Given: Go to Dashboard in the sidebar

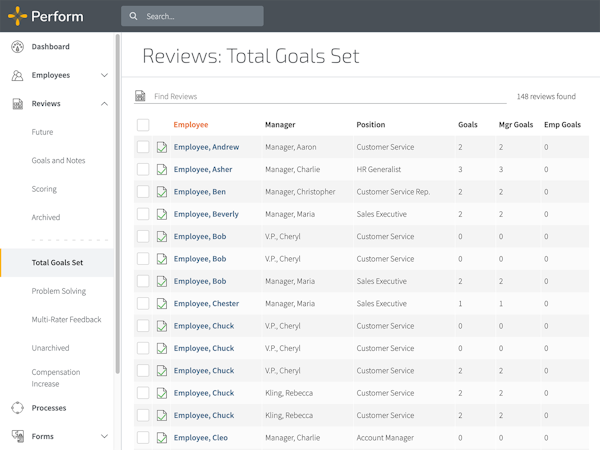Looking at the screenshot, I should point(51,47).
